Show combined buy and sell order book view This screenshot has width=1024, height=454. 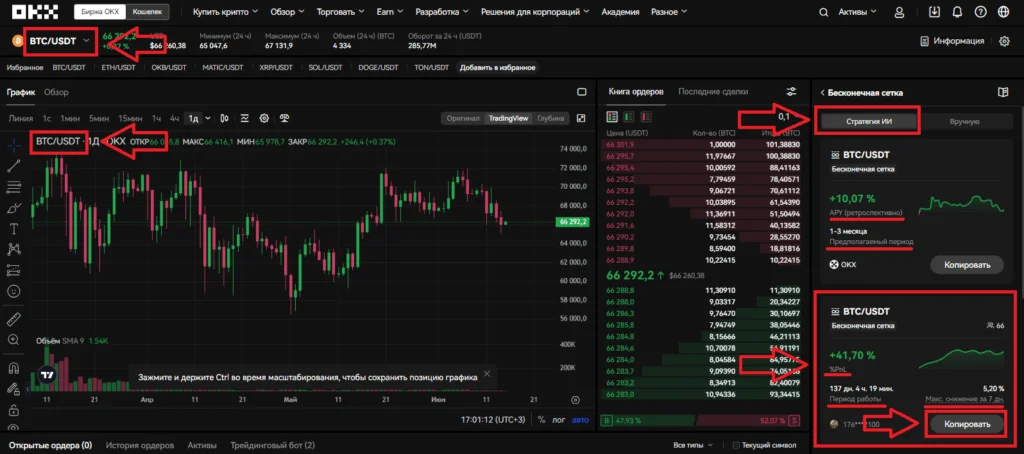612,117
